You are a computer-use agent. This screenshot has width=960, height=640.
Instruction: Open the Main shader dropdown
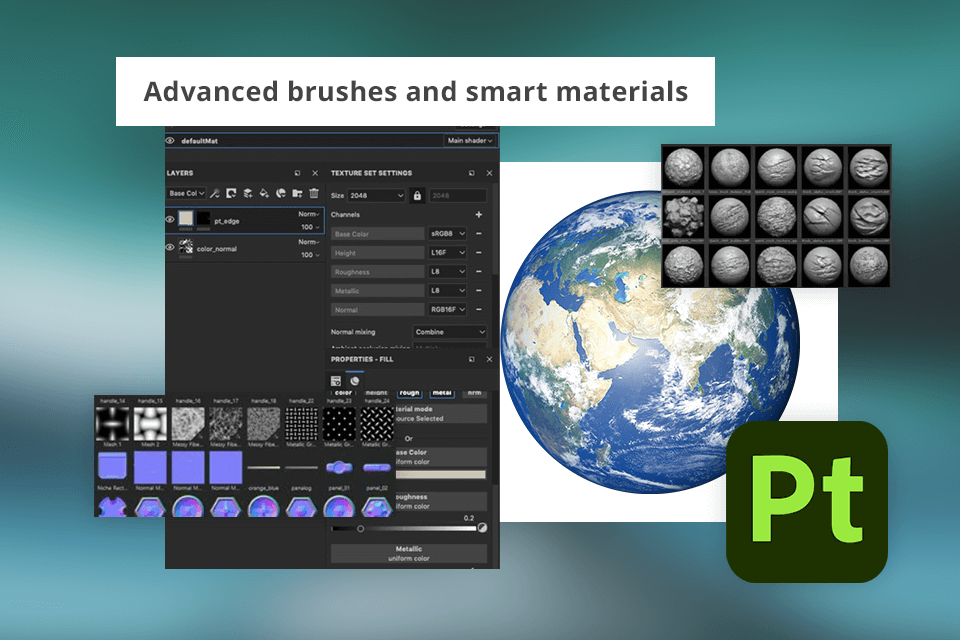point(470,141)
